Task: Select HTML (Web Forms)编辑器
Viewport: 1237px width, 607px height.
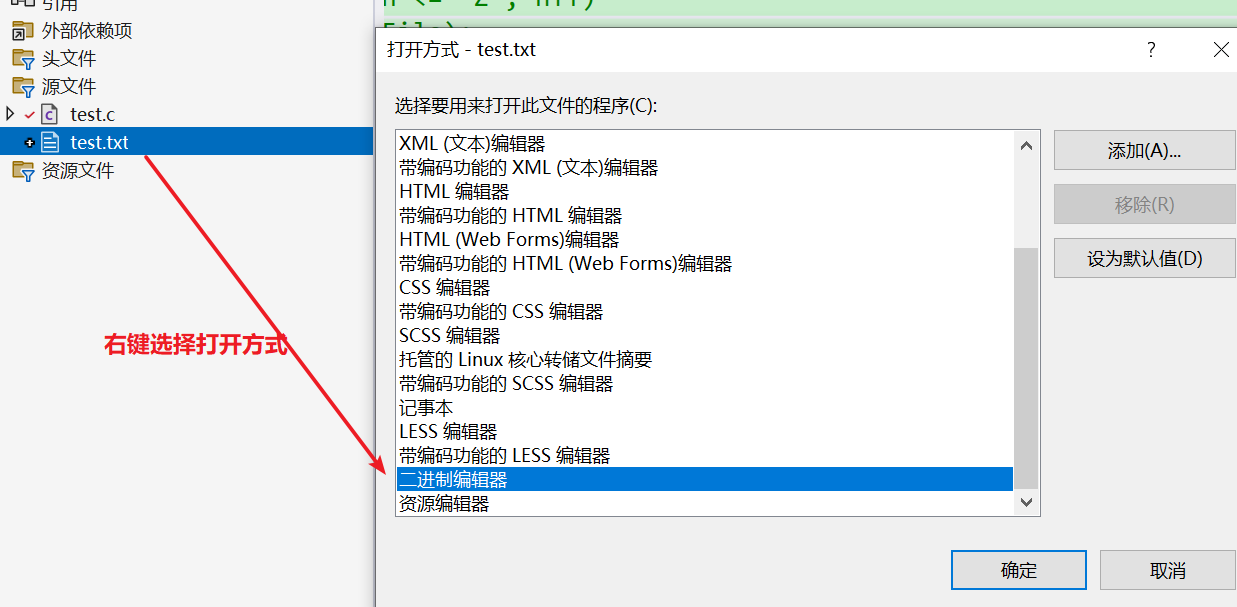Action: pyautogui.click(x=705, y=239)
